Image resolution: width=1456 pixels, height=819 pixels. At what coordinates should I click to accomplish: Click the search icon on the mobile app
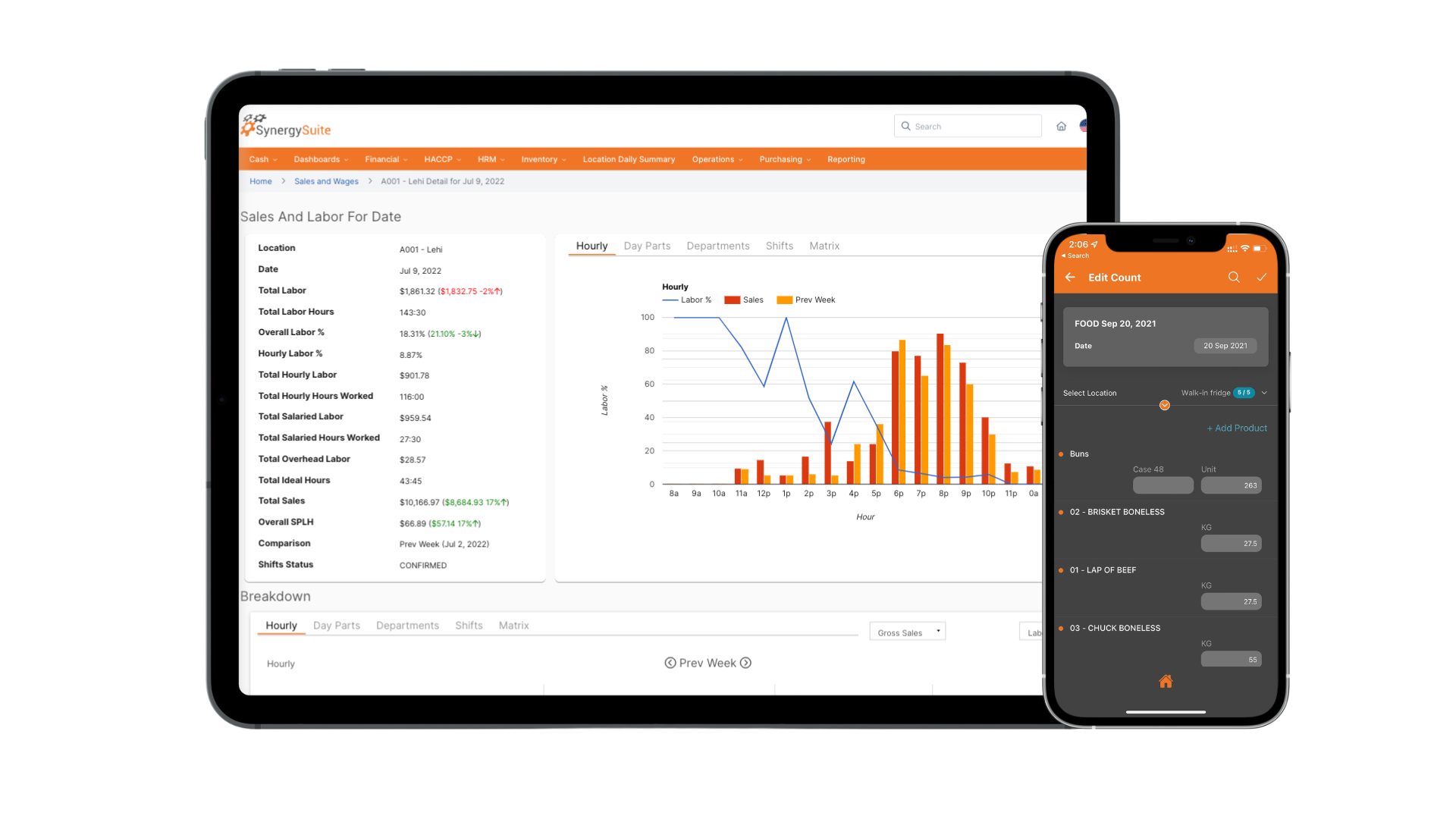[1232, 278]
